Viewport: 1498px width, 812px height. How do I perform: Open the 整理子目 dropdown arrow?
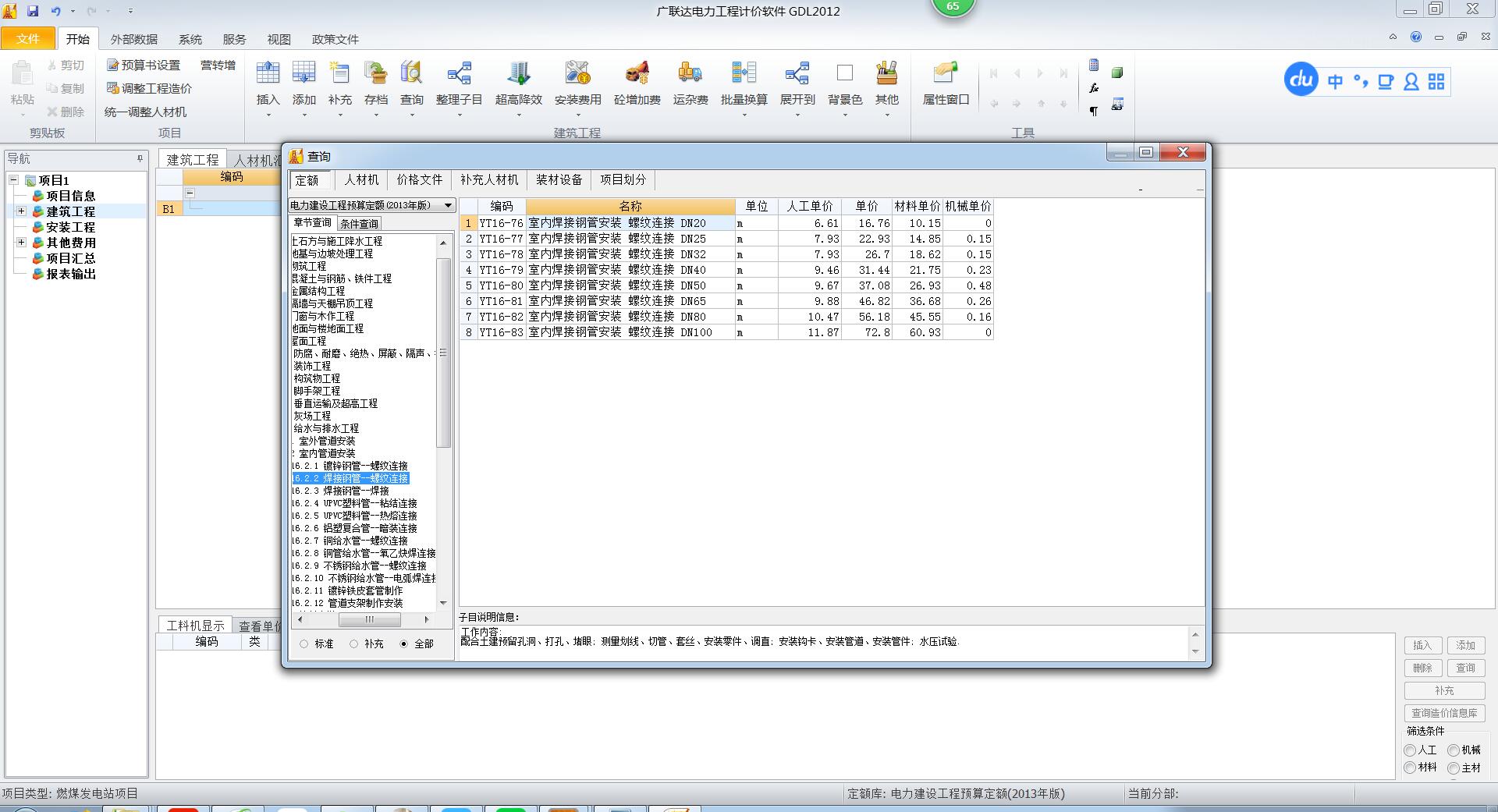[459, 115]
